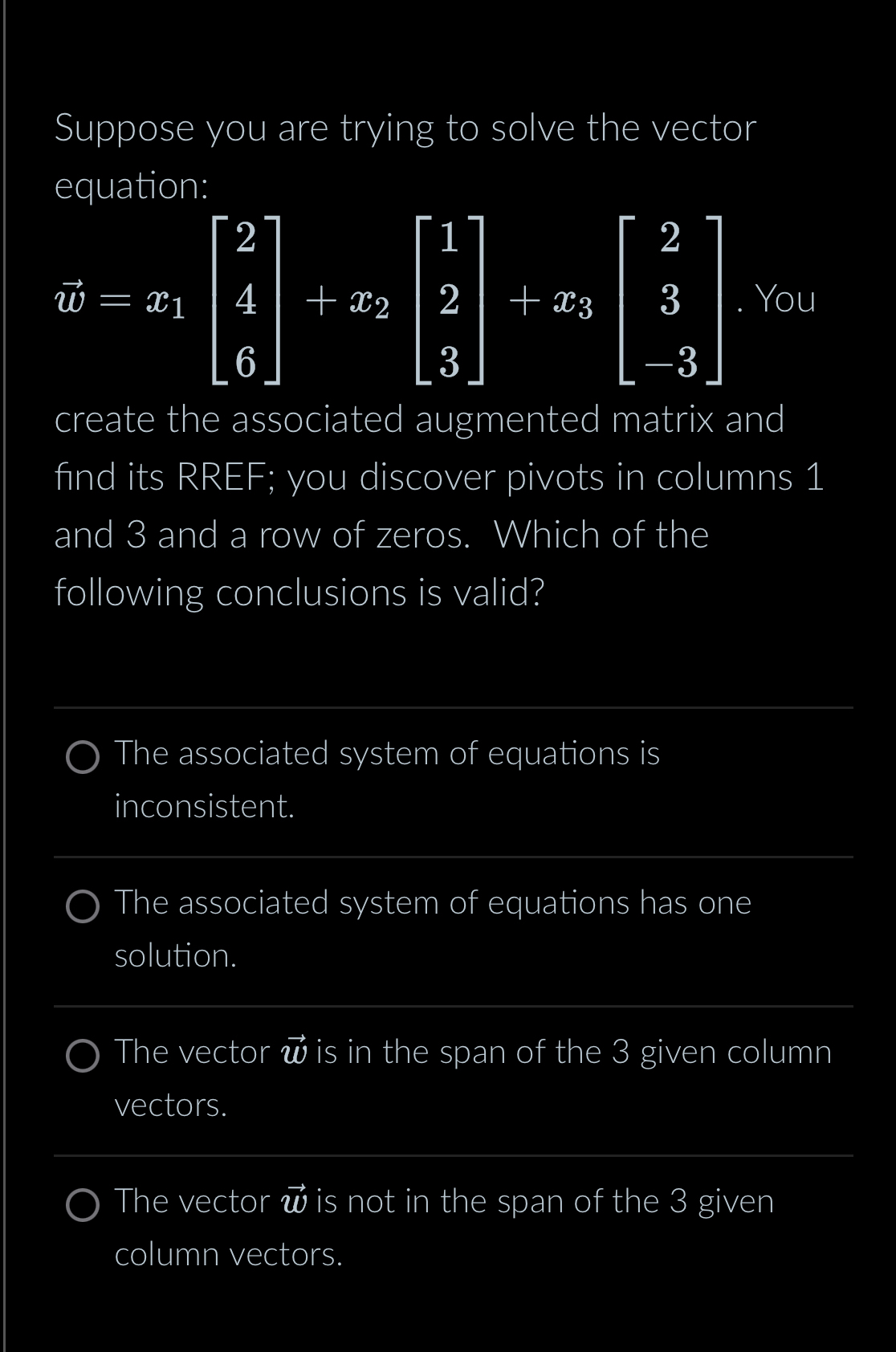Screen dimensions: 896x1352
Task: Choose the option stating w is in the span
Action: [x=83, y=1056]
